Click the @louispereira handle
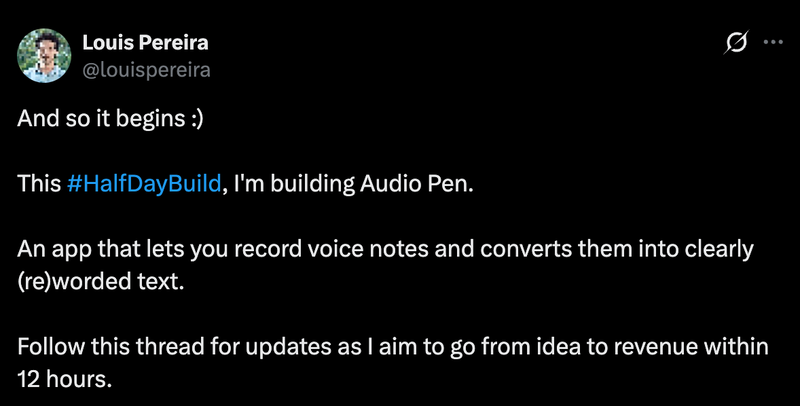800x406 pixels. 146,68
